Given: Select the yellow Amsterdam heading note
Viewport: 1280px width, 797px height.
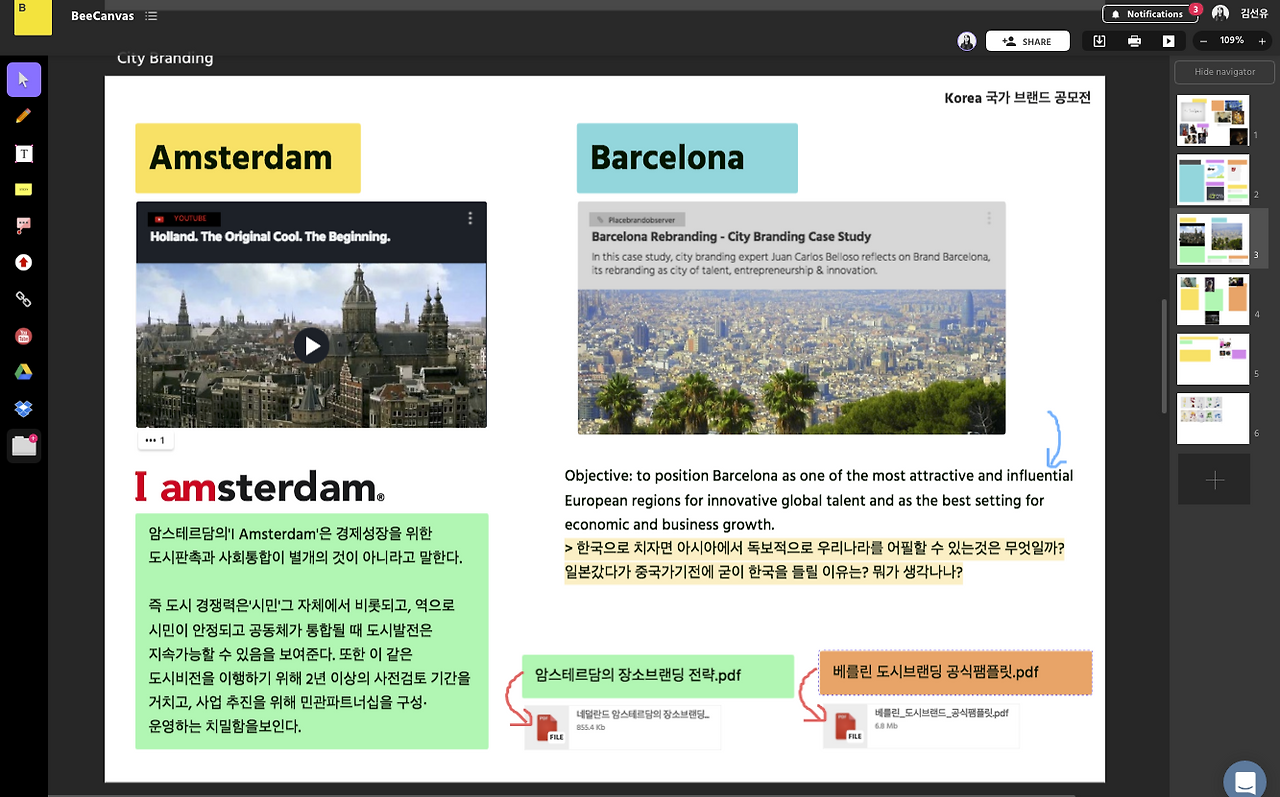Looking at the screenshot, I should coord(248,158).
